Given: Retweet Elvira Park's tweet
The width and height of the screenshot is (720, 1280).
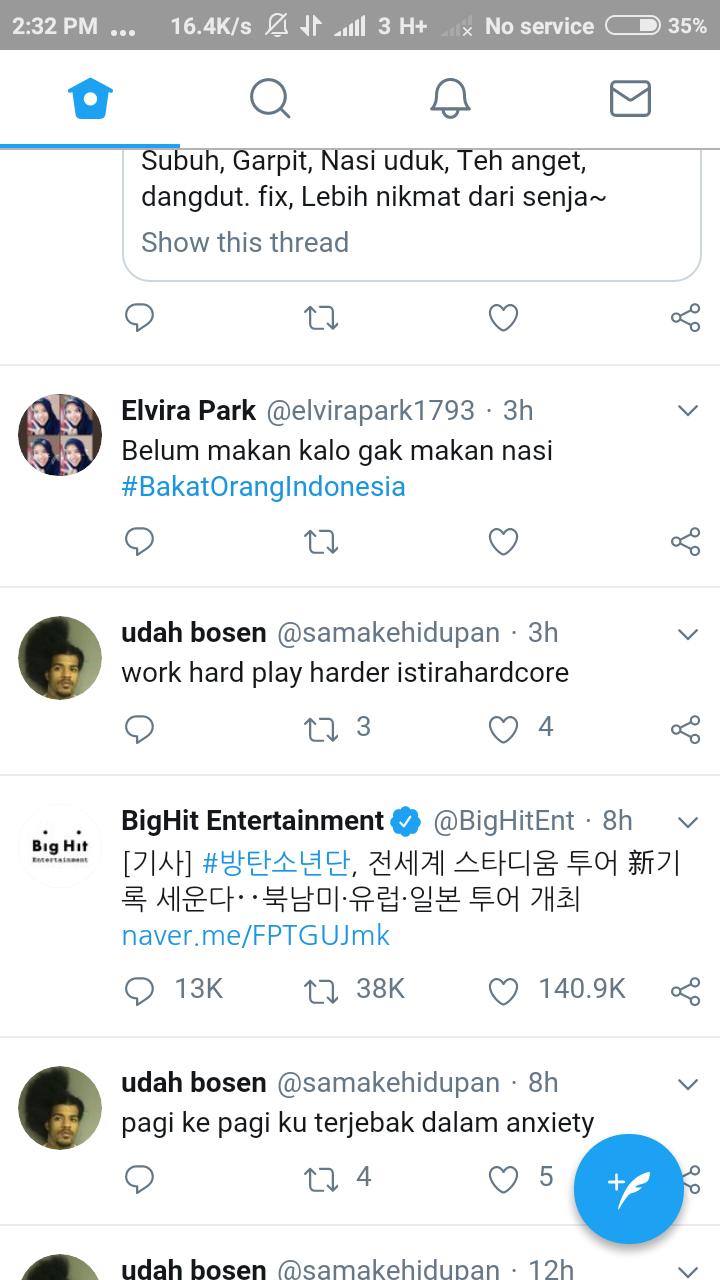Looking at the screenshot, I should 321,541.
